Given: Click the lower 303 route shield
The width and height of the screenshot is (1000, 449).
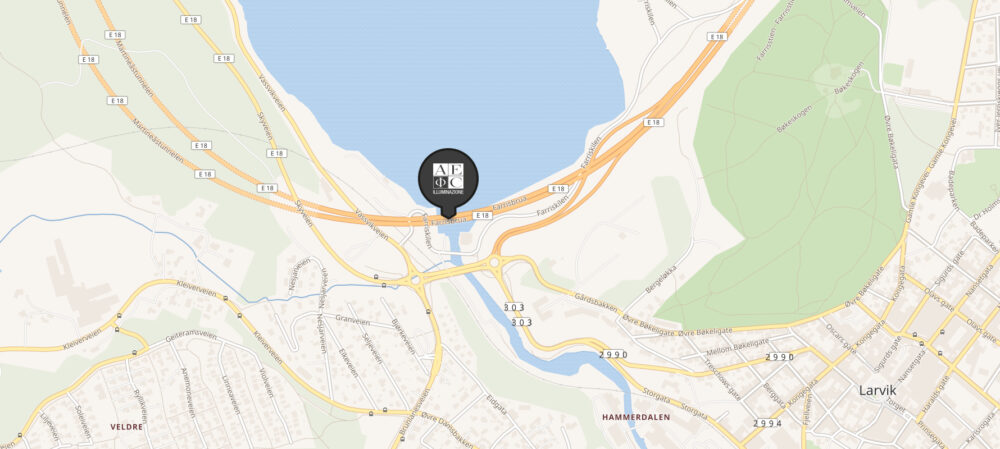Looking at the screenshot, I should (x=522, y=322).
